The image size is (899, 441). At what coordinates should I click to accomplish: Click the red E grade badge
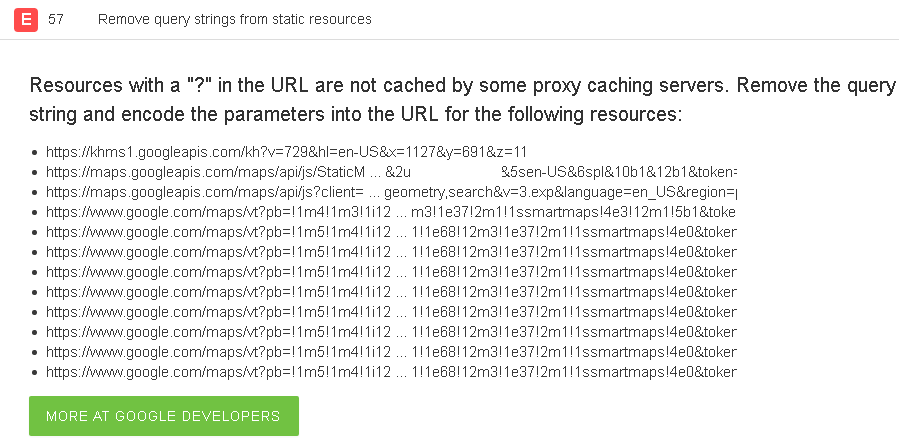point(26,20)
